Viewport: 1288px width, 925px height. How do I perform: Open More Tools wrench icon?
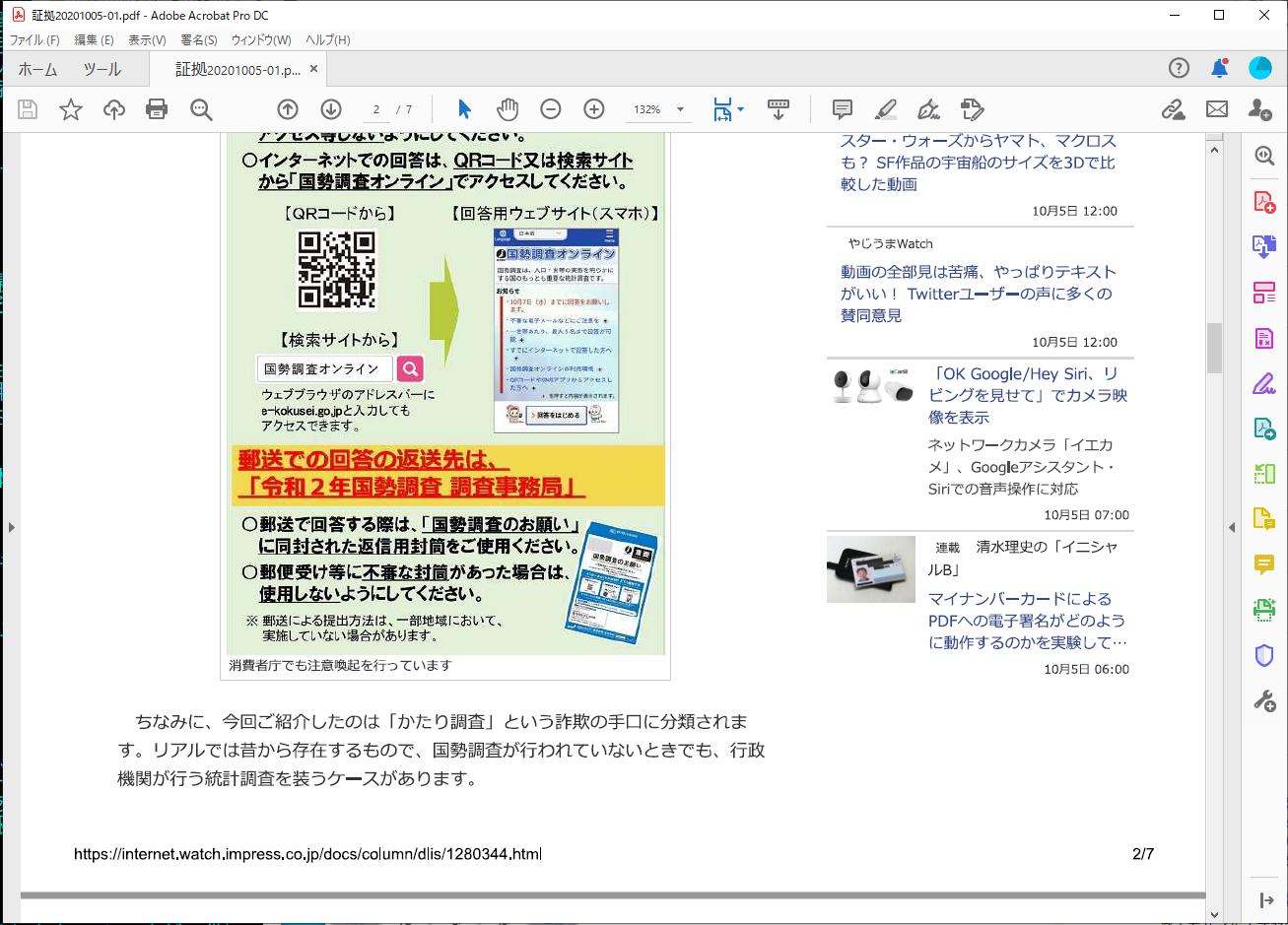1264,700
